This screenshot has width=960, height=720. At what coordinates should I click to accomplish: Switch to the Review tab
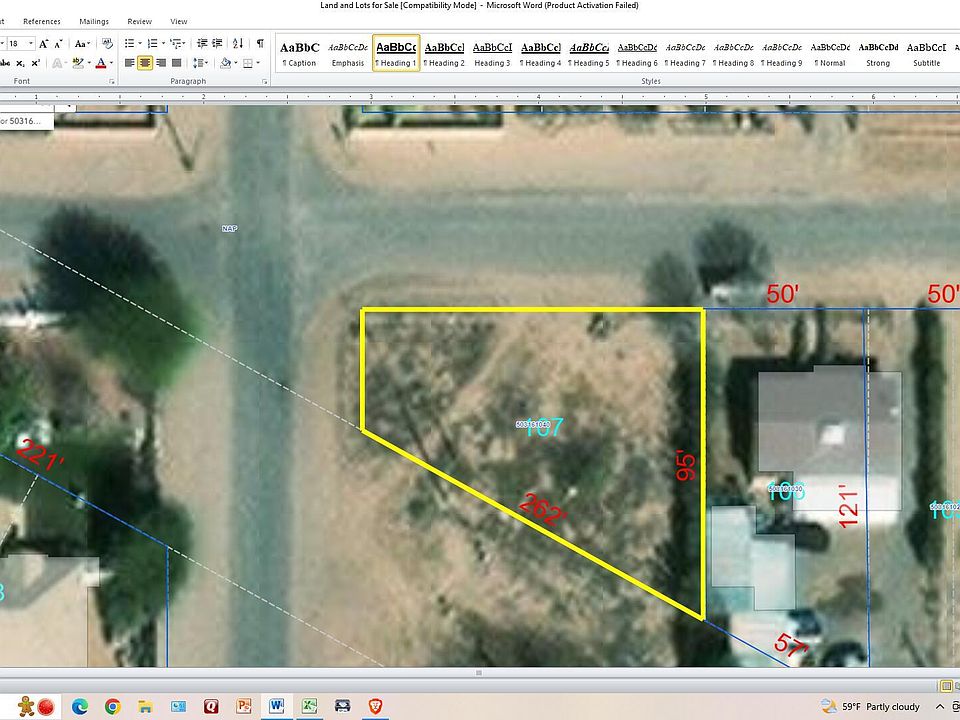140,21
